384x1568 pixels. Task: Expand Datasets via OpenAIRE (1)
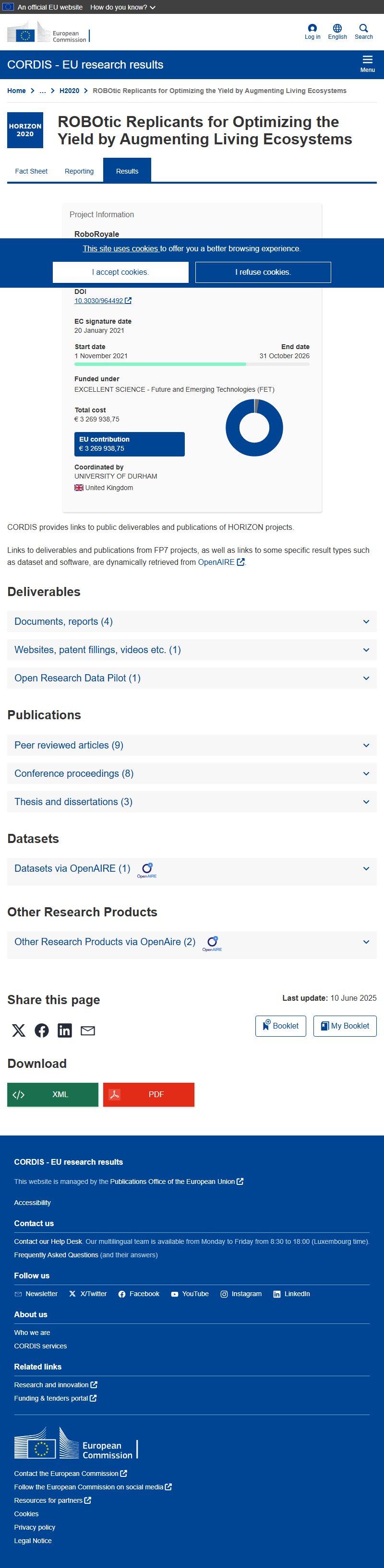coord(192,871)
